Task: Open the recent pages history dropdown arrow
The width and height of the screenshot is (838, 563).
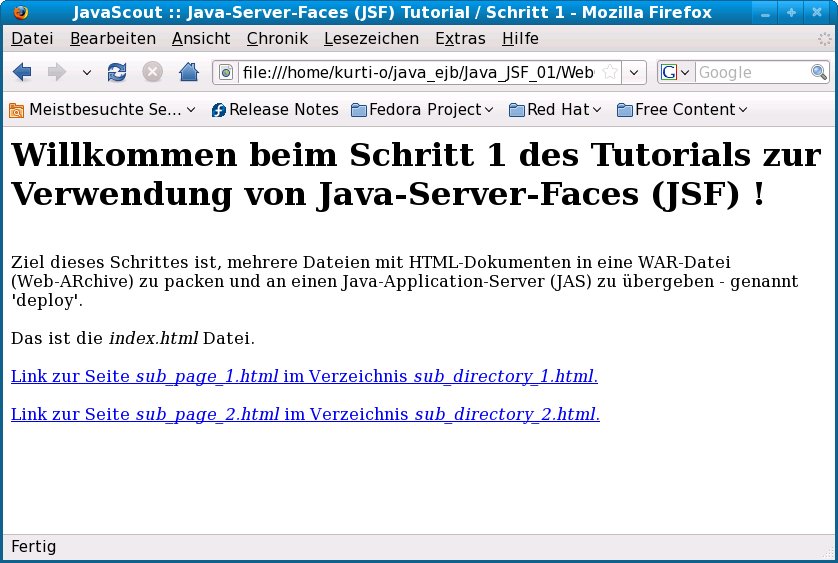Action: 87,73
